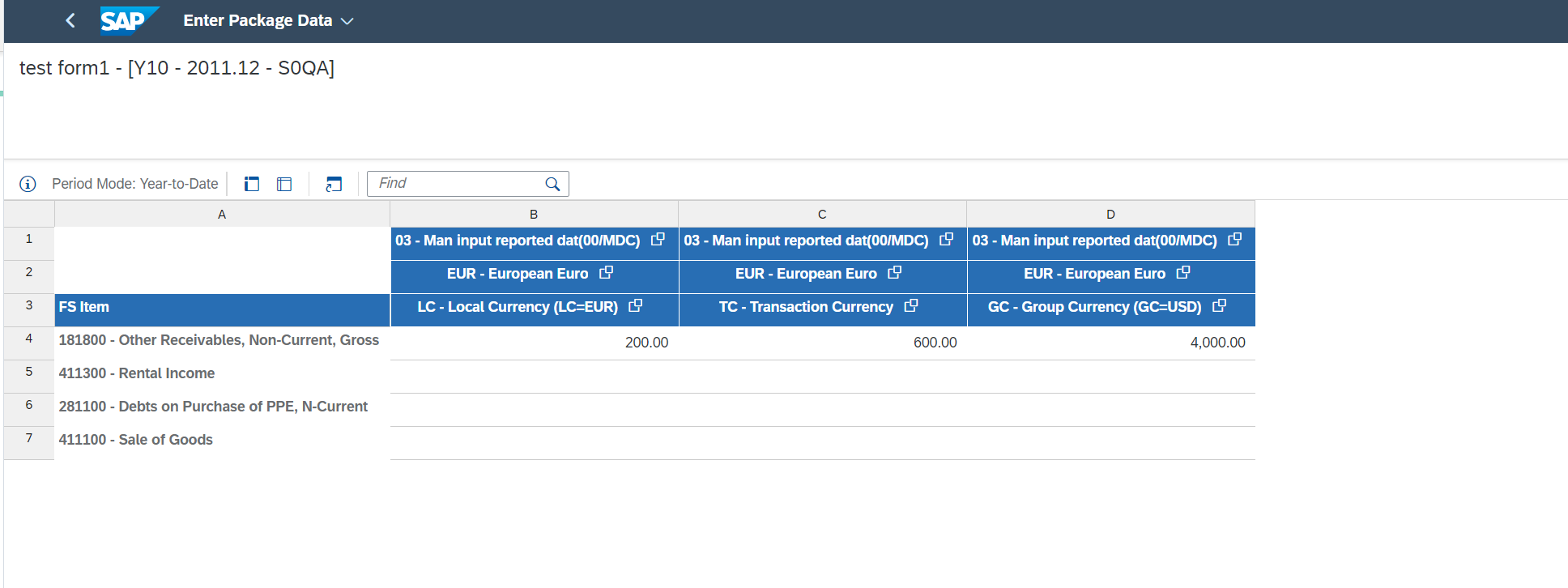Select the 411300 - Rental Income row item
Image resolution: width=1568 pixels, height=588 pixels.
click(x=137, y=373)
